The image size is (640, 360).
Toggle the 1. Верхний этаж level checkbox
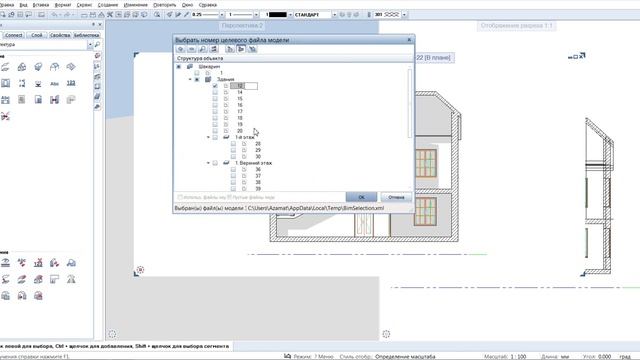[215, 163]
